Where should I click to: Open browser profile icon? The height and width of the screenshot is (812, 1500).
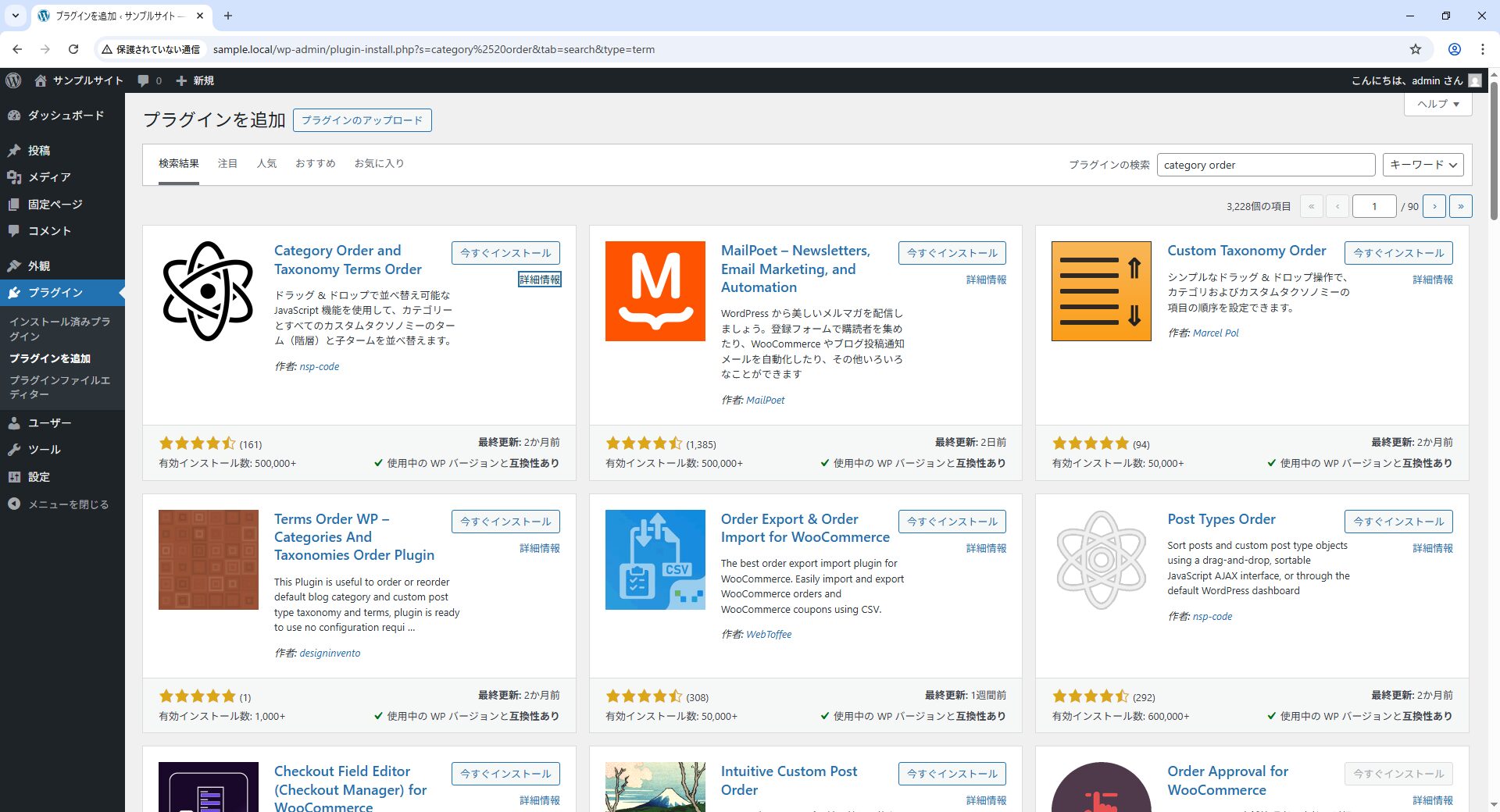pos(1455,49)
